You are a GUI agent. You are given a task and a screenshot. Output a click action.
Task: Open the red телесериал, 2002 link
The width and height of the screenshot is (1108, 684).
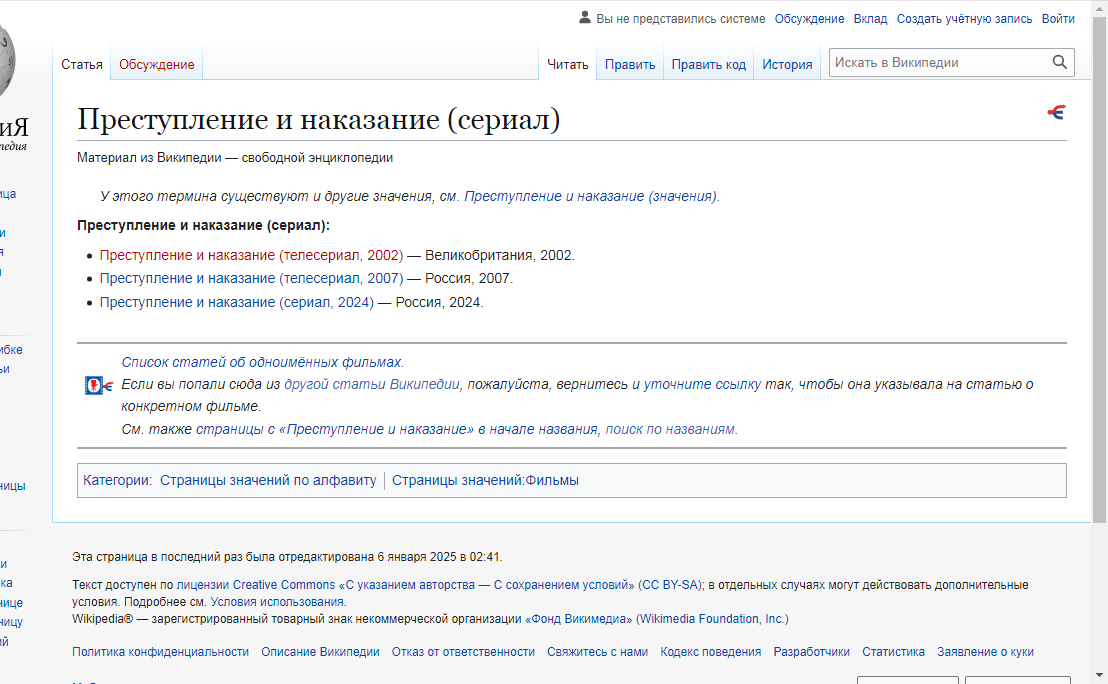[x=251, y=255]
